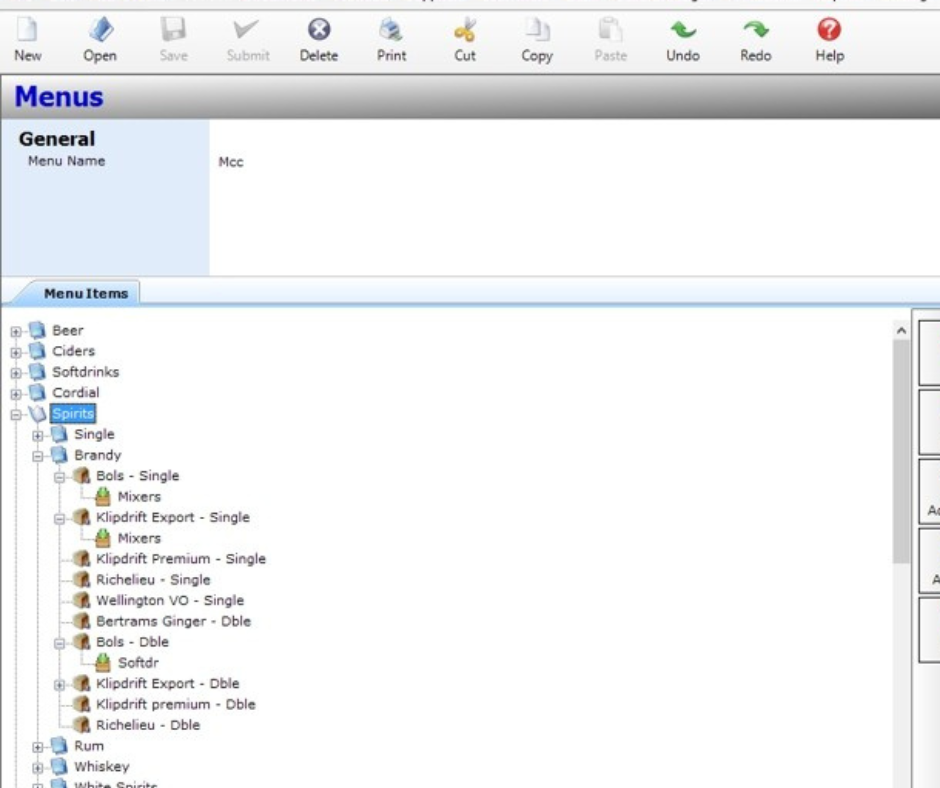
Task: Select the Softdr mixer under Bols - Dble
Action: point(138,663)
